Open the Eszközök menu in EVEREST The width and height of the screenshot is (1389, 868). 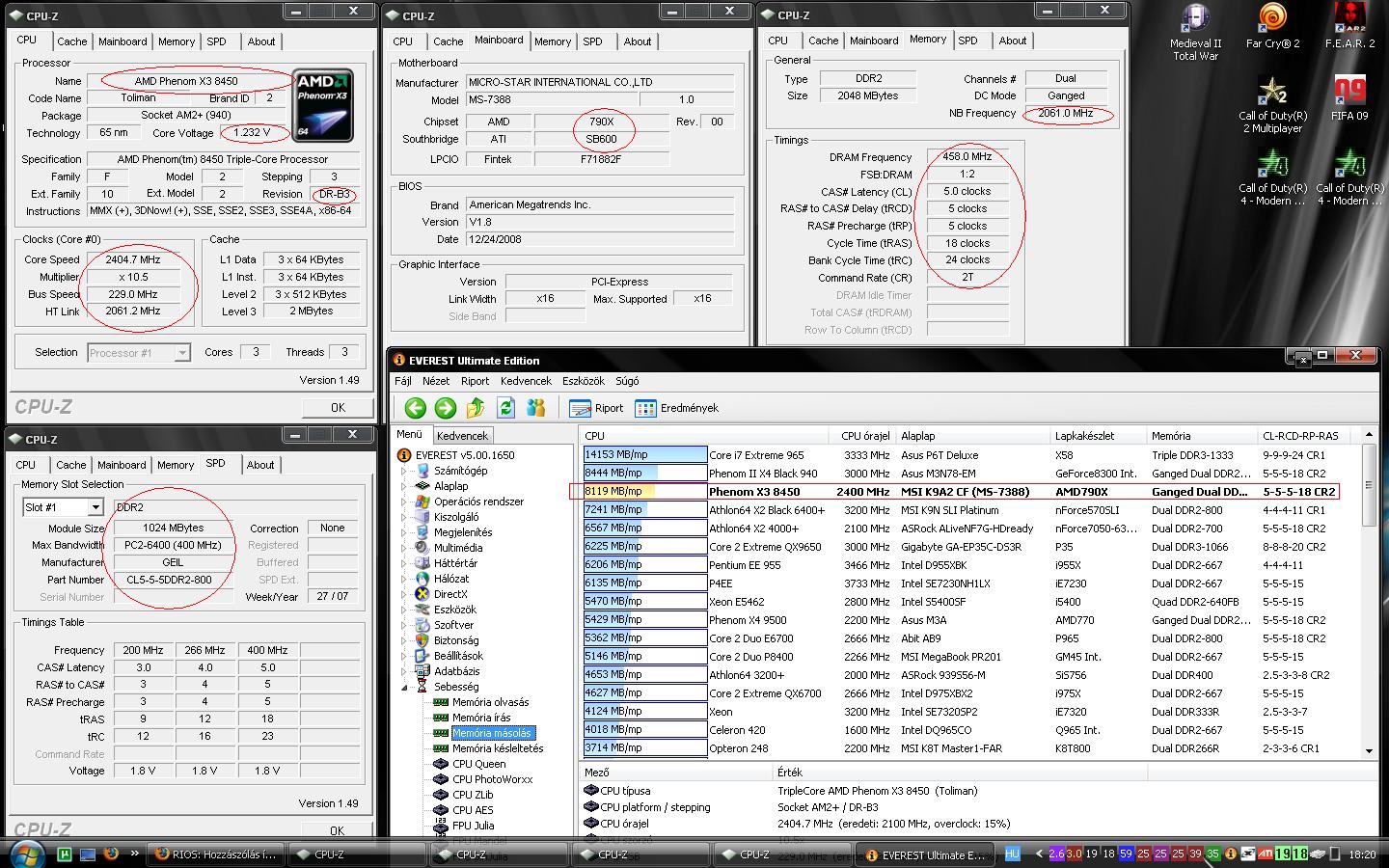(x=584, y=381)
